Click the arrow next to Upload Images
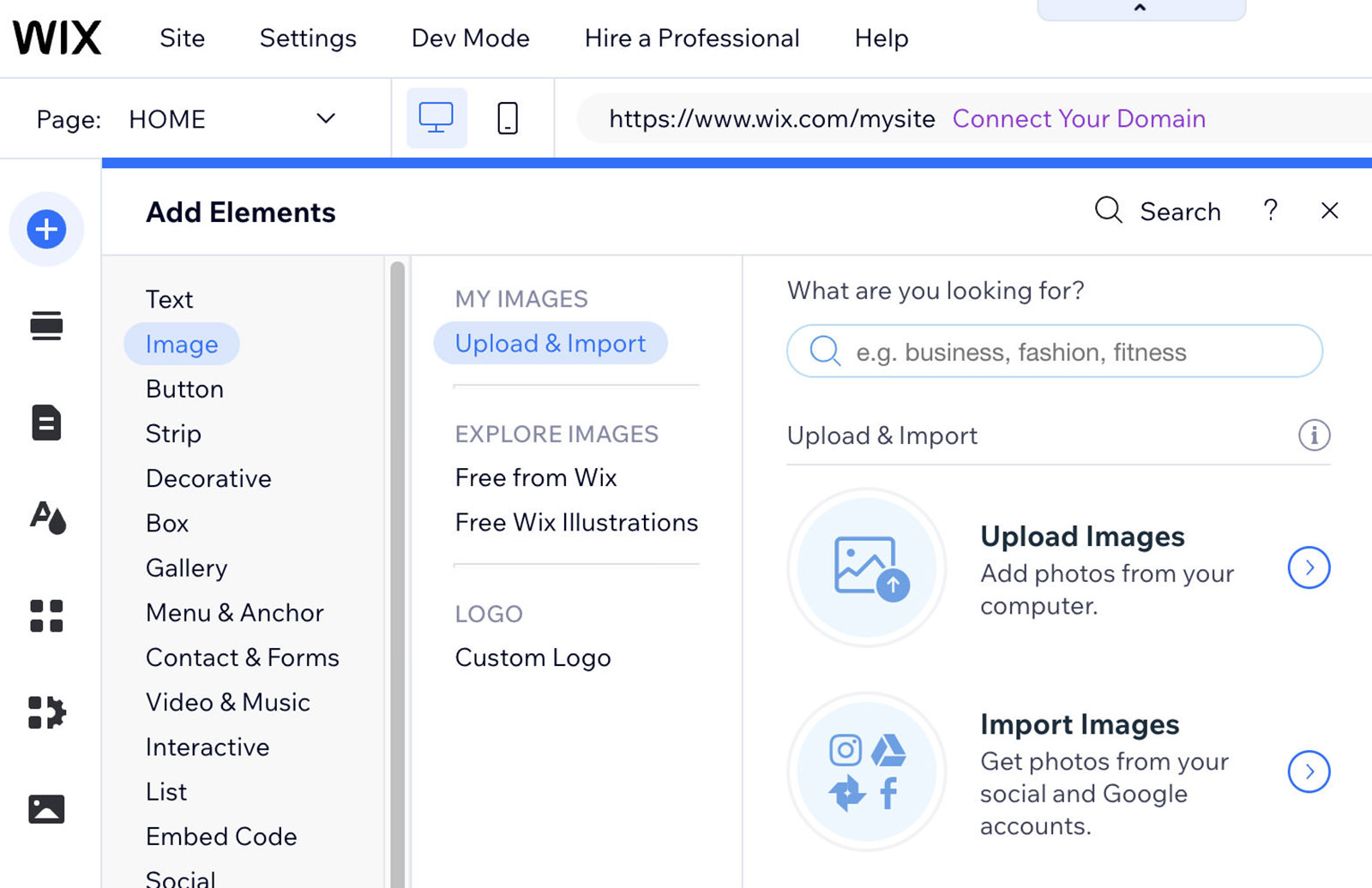This screenshot has height=888, width=1372. point(1309,567)
